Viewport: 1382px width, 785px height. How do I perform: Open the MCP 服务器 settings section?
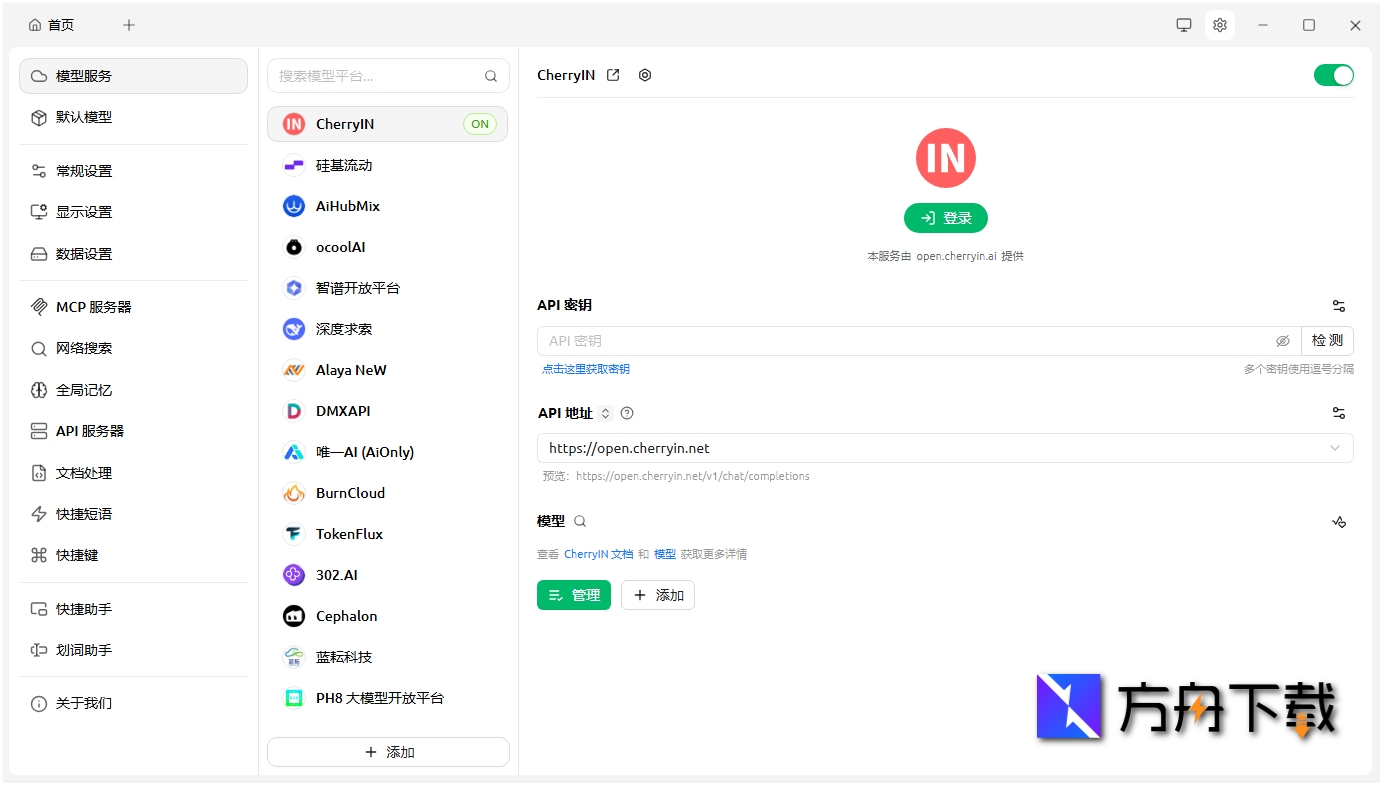click(x=93, y=307)
